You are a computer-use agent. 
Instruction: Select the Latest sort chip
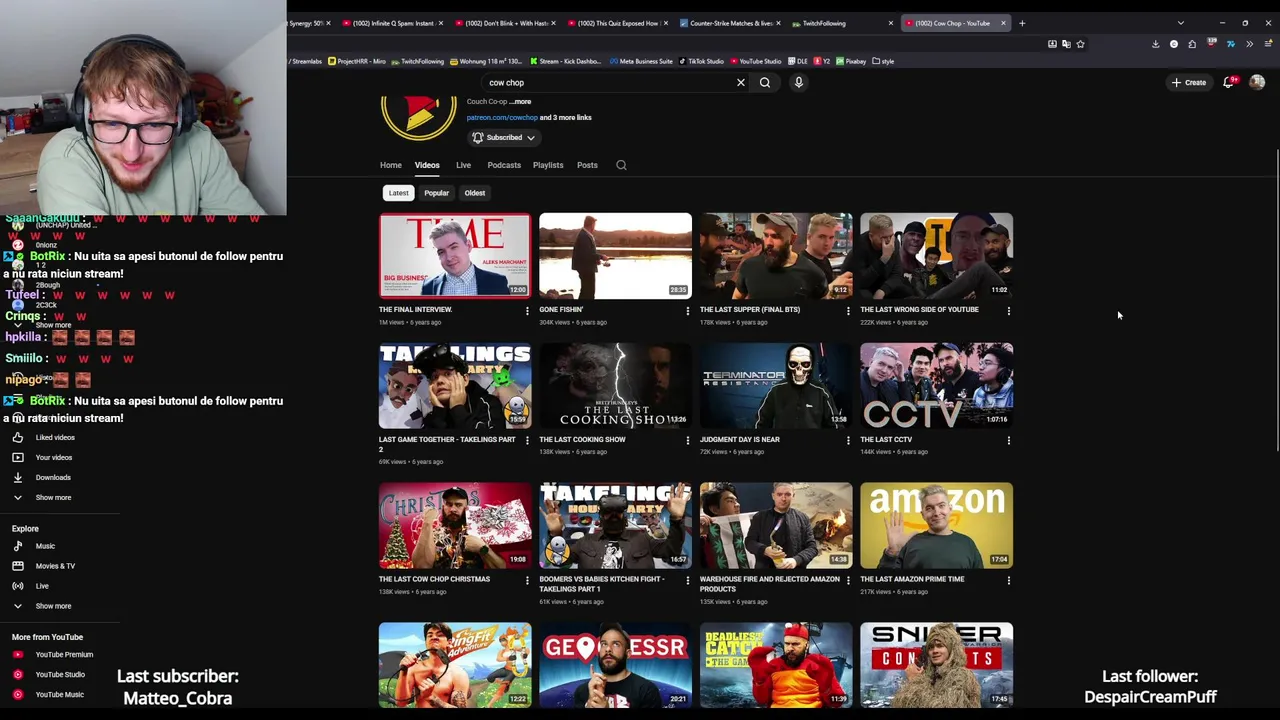coord(398,193)
